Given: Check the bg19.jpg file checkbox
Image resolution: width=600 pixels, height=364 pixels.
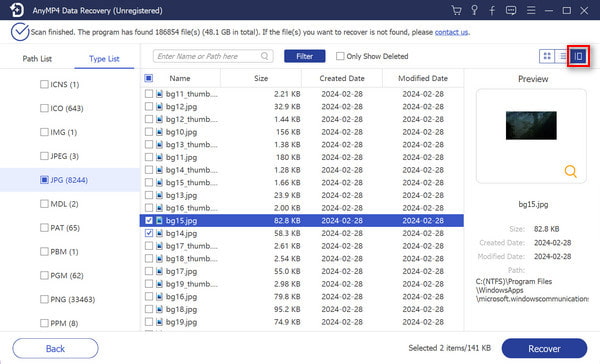Looking at the screenshot, I should point(149,322).
